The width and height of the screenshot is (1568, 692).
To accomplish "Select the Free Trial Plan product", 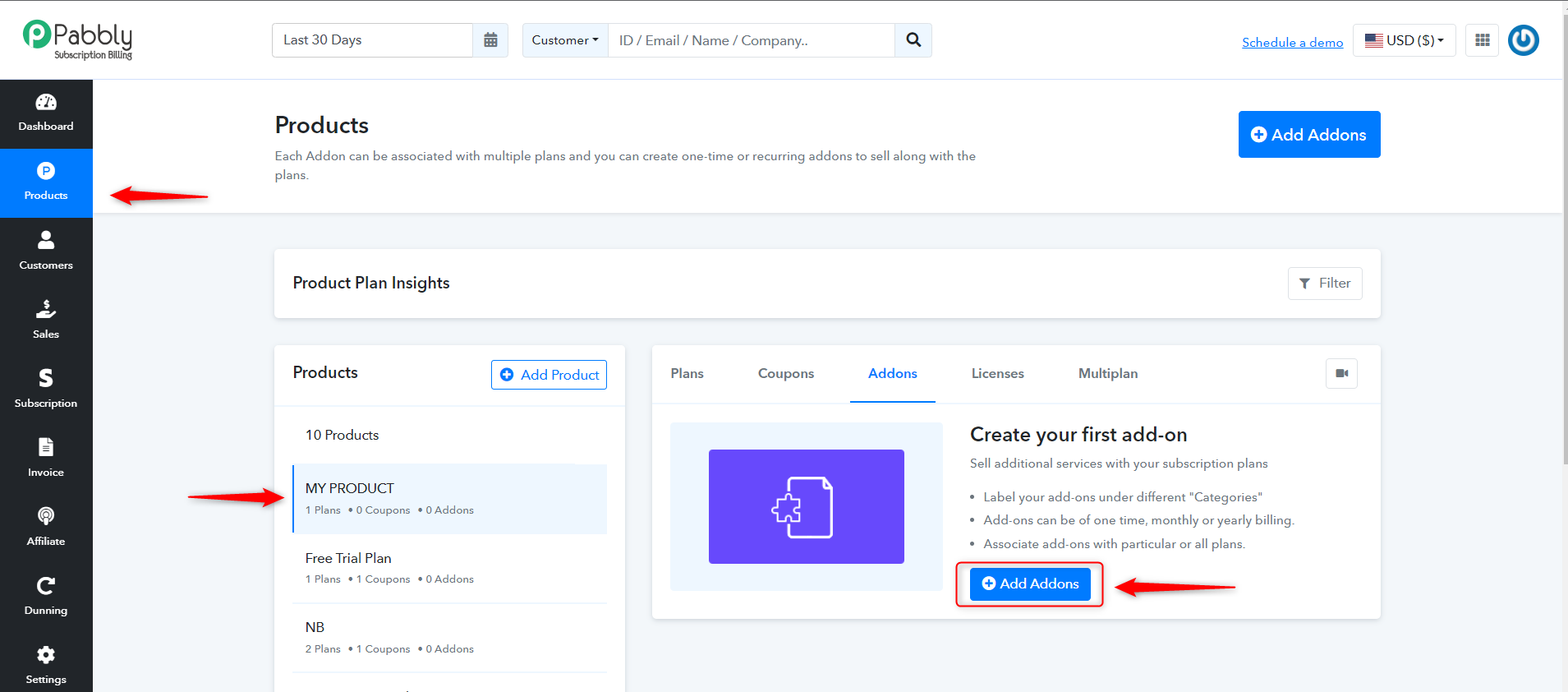I will pyautogui.click(x=450, y=568).
